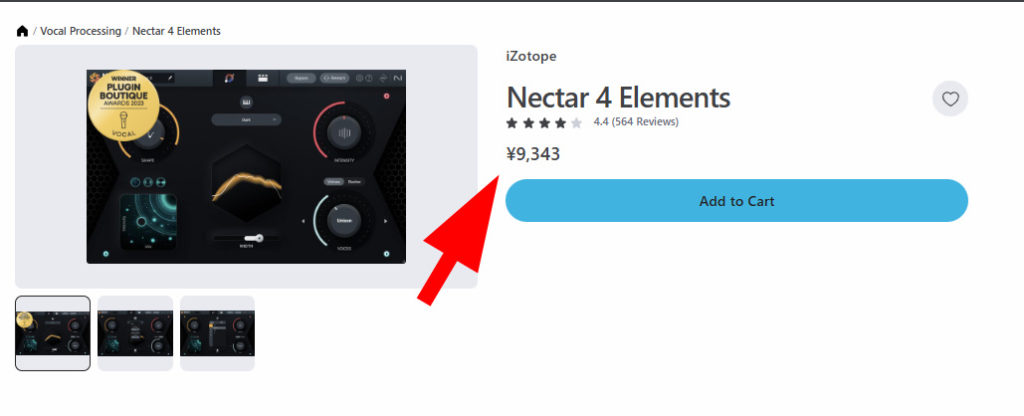Screen dimensions: 1024x416
Task: Click the Width slider in plugin image
Action: pos(246,238)
